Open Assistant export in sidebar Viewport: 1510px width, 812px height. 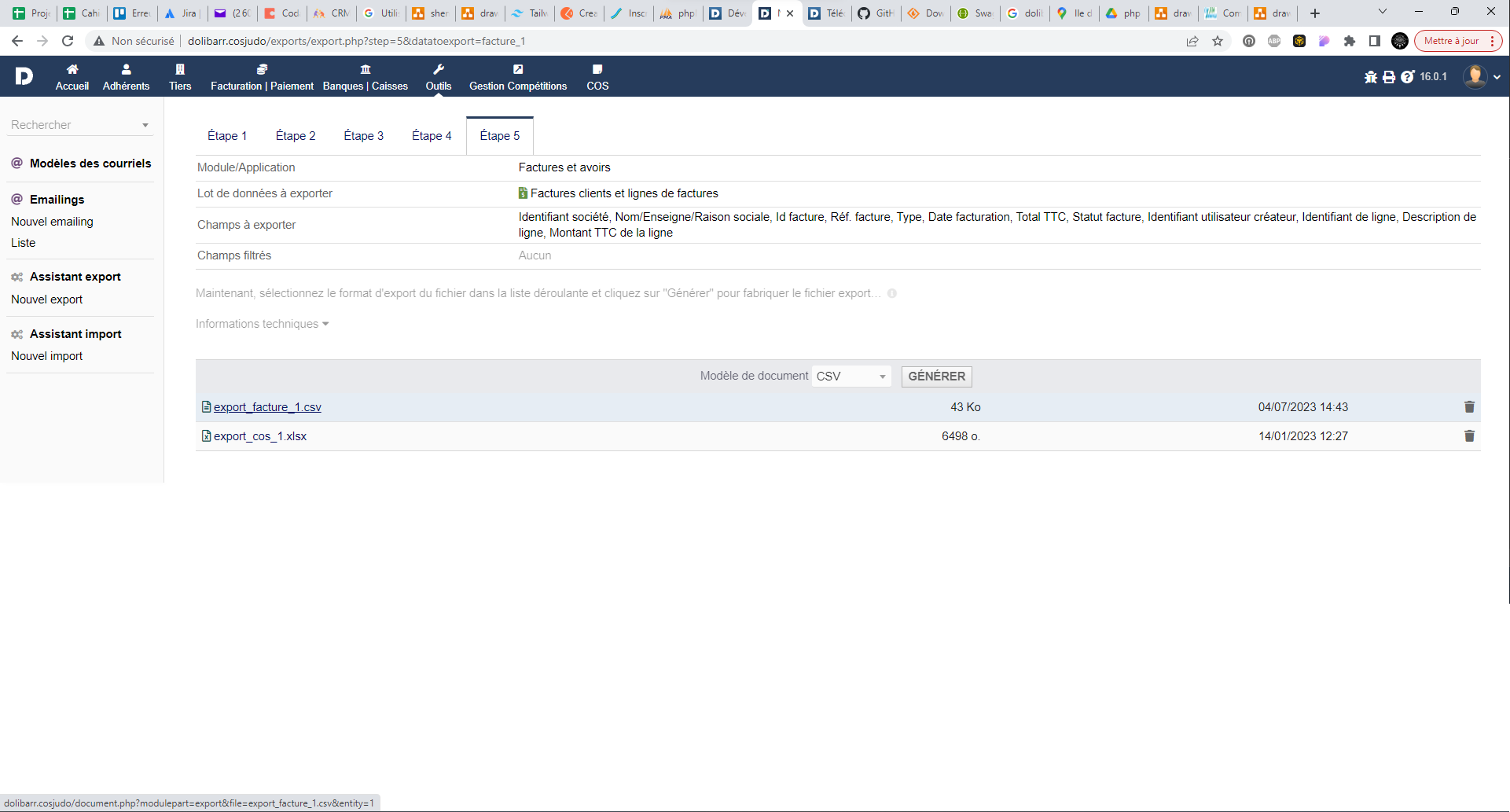point(75,277)
